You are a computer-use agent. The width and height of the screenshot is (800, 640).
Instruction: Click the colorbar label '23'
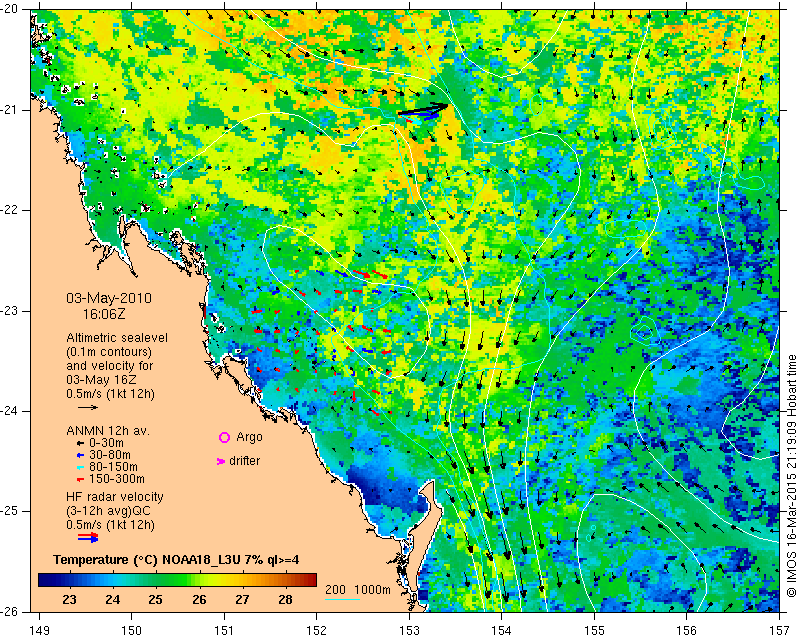coord(69,599)
